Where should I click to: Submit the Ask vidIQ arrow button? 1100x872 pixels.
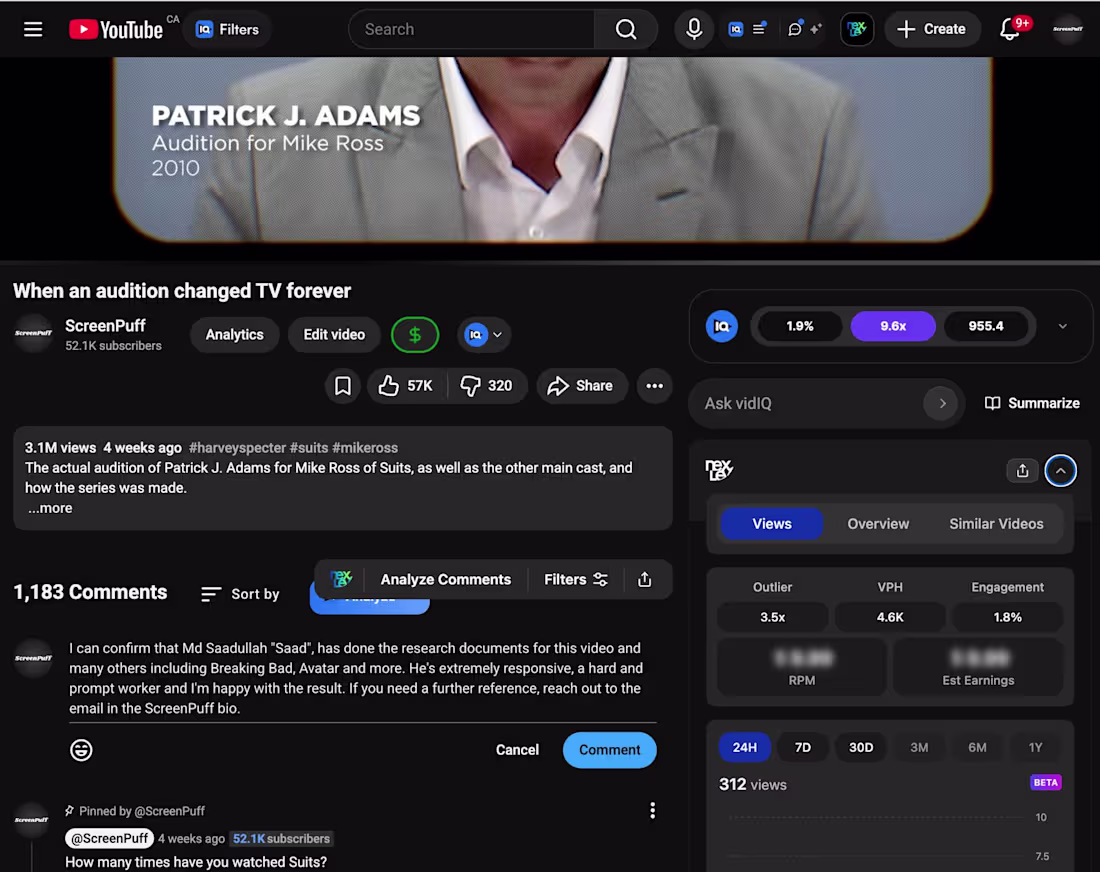pos(941,403)
